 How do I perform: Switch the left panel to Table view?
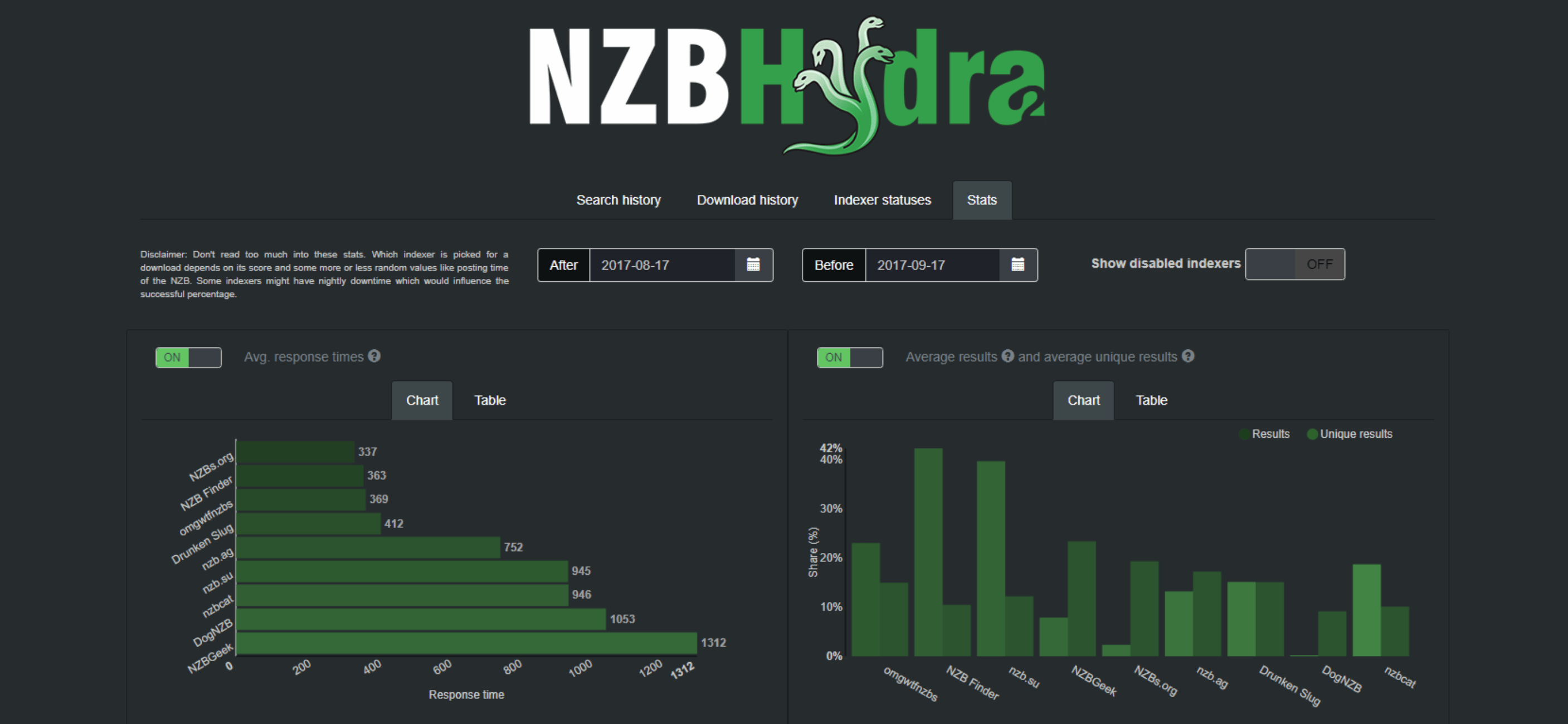[489, 400]
